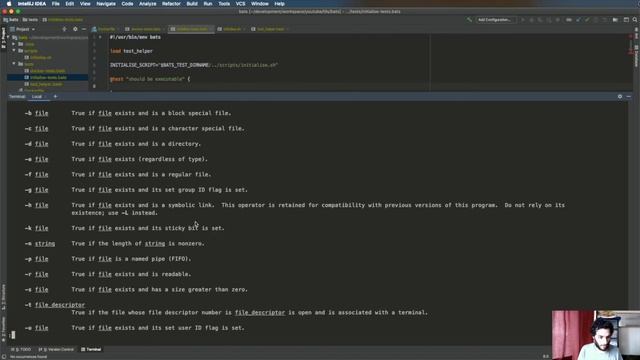Click the 'load test_helper' code line
The height and width of the screenshot is (360, 640).
(x=131, y=51)
